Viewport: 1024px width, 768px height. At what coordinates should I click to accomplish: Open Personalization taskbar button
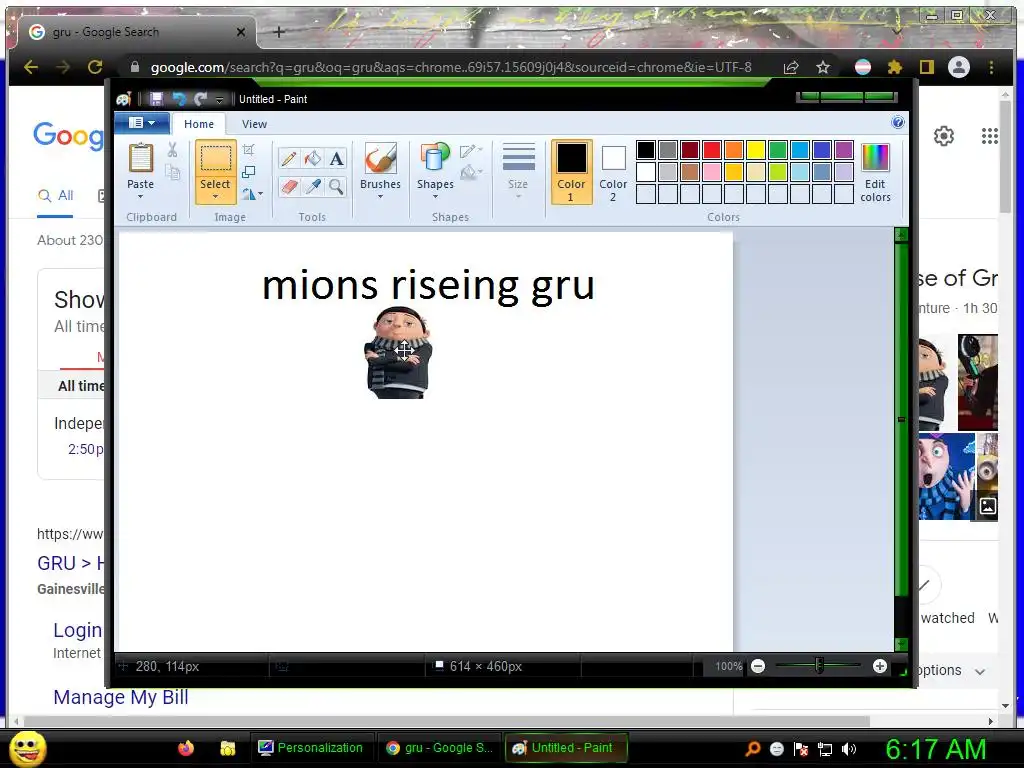click(x=311, y=748)
